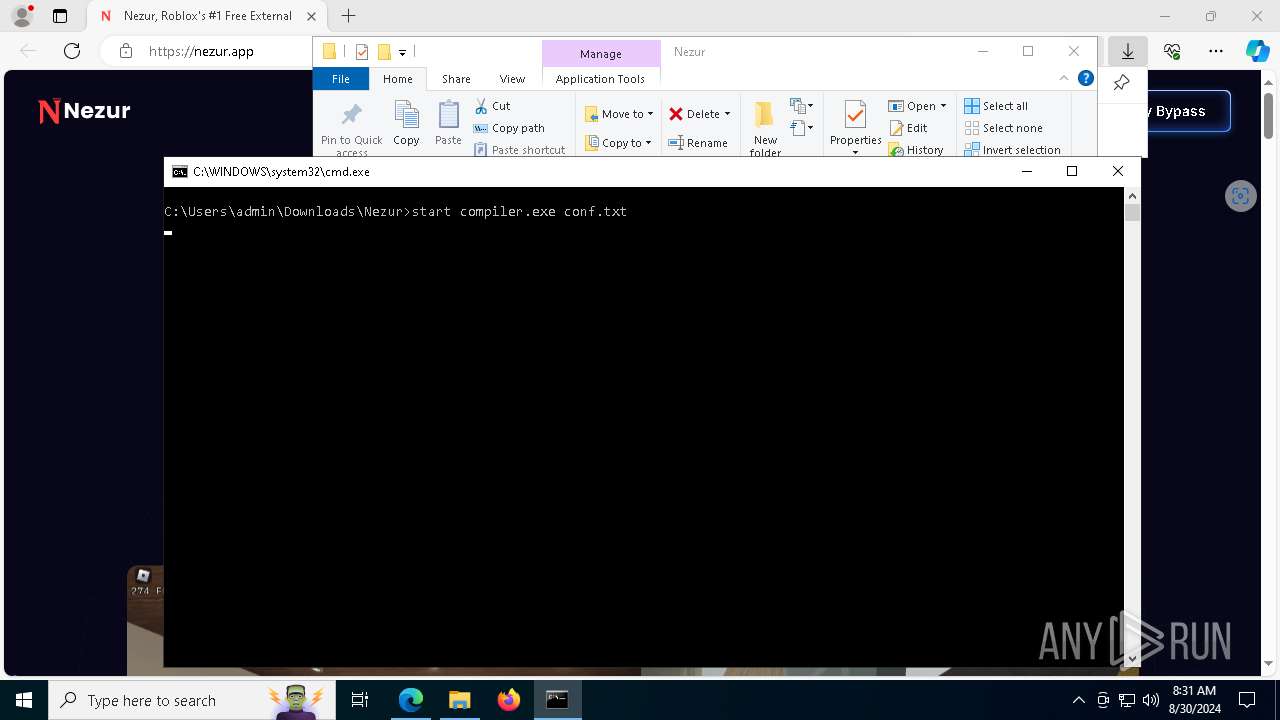Open Microsoft Edge from taskbar
Image resolution: width=1280 pixels, height=720 pixels.
pos(411,700)
